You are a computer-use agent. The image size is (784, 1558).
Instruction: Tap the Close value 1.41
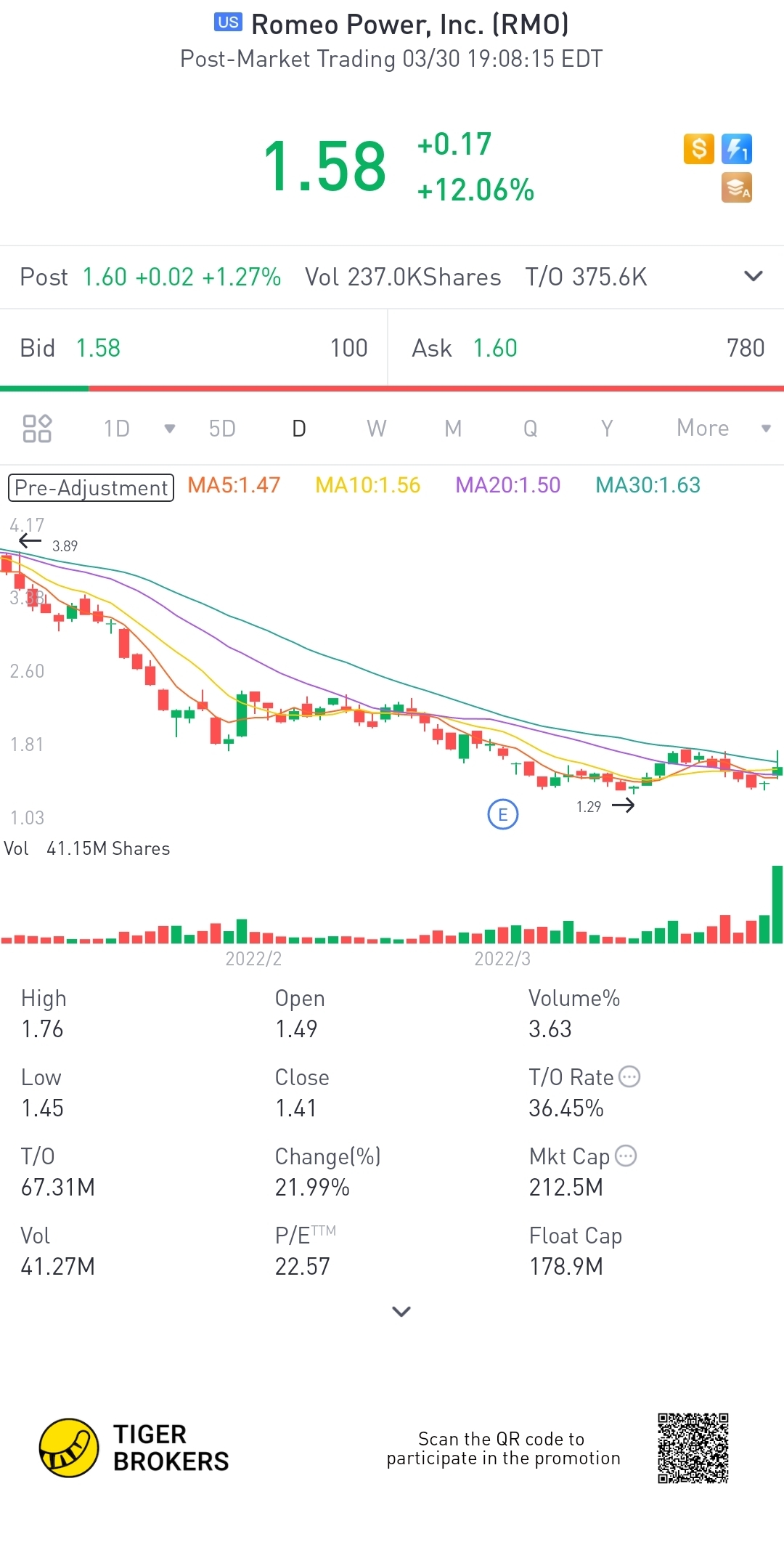tap(295, 1108)
